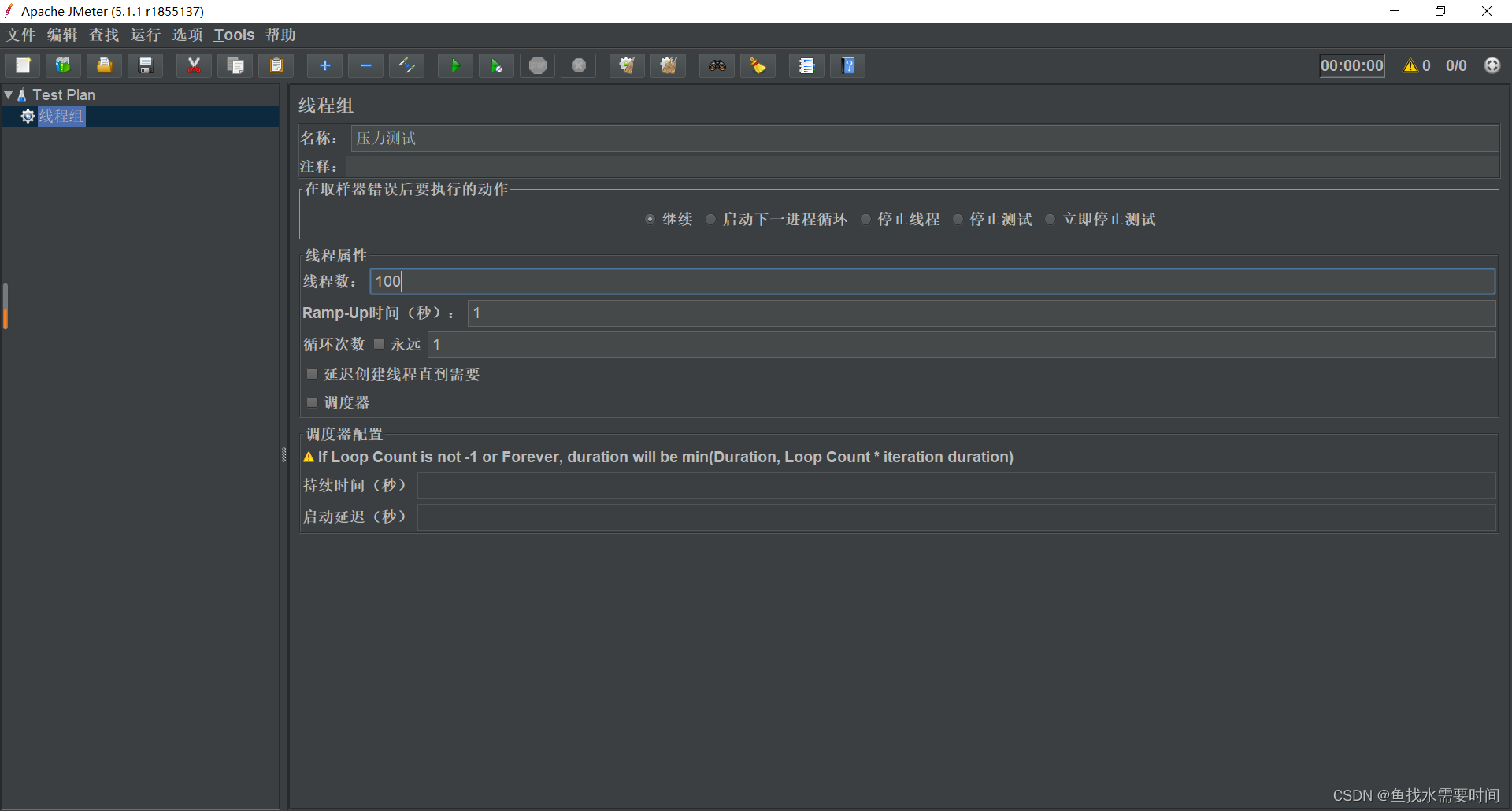Click the Shutdown test icon
This screenshot has width=1512, height=811.
coord(578,65)
